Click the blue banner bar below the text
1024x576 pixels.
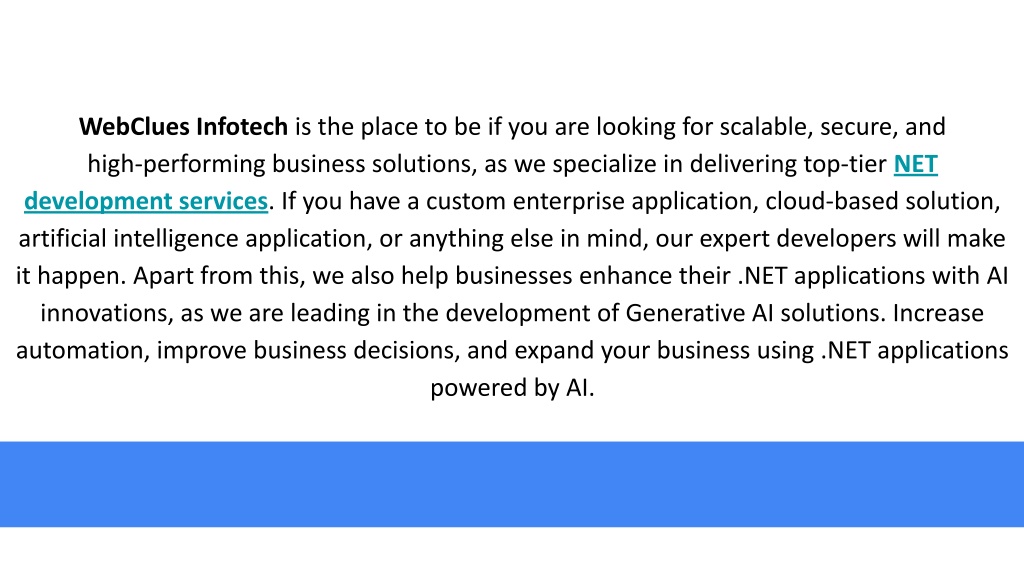click(512, 484)
